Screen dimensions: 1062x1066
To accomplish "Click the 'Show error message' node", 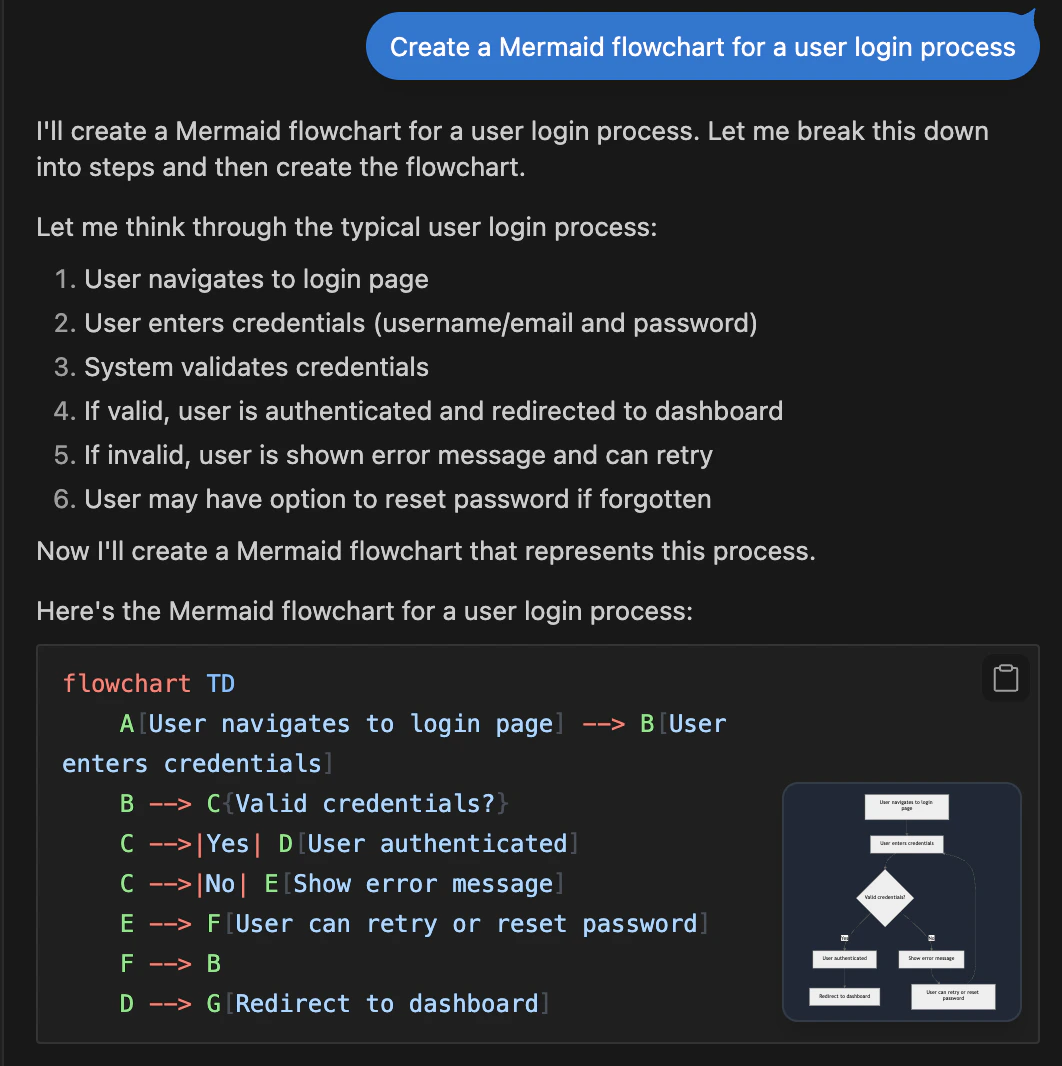I will click(x=932, y=958).
